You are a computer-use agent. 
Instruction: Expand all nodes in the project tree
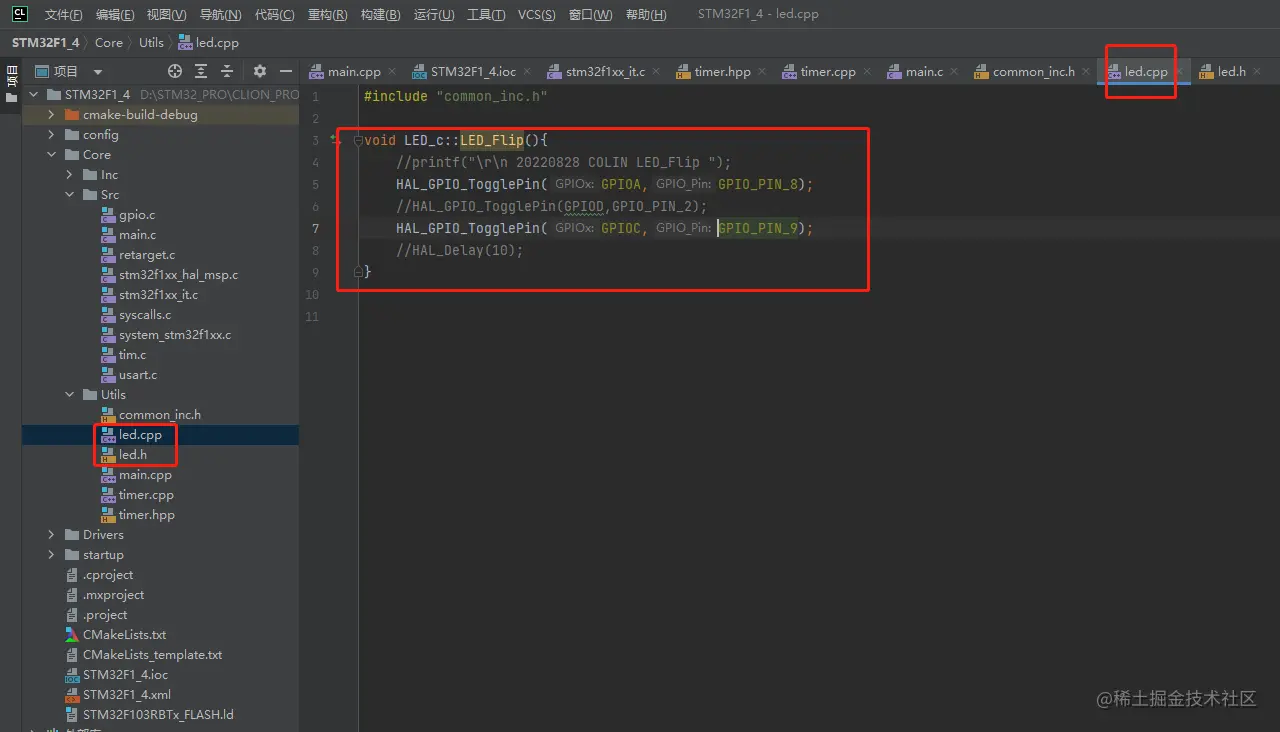click(x=201, y=71)
